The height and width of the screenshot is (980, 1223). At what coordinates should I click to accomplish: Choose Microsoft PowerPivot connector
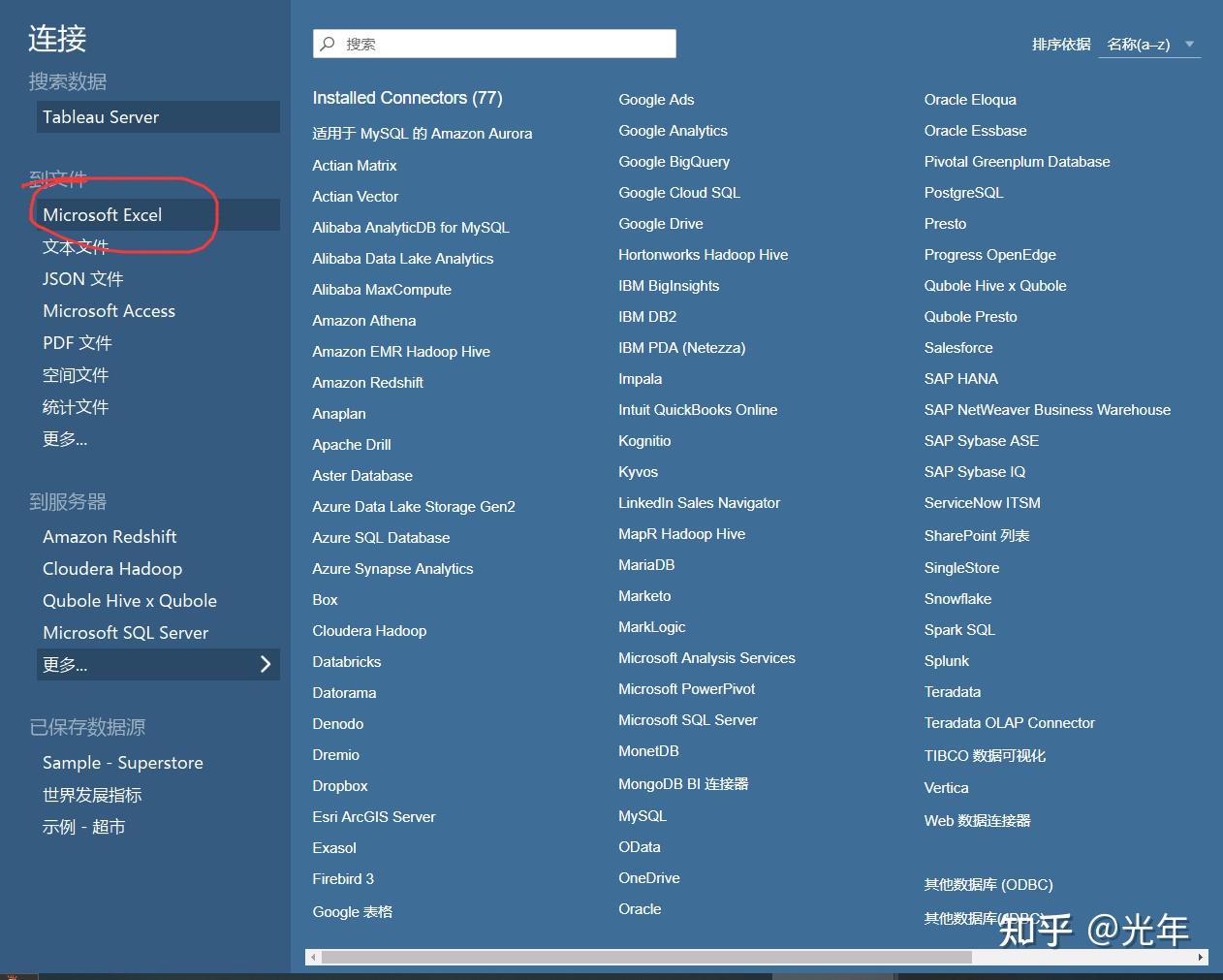point(687,689)
